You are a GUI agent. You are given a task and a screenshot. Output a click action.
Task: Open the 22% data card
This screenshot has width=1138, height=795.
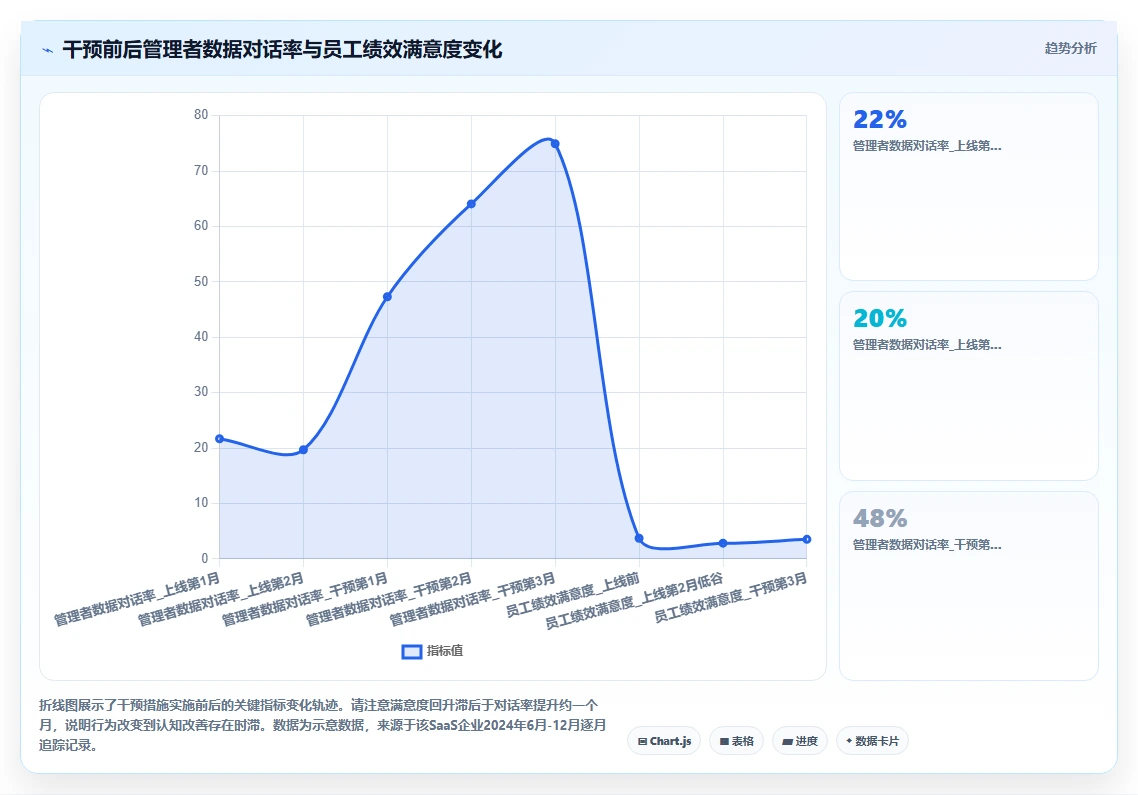(968, 186)
